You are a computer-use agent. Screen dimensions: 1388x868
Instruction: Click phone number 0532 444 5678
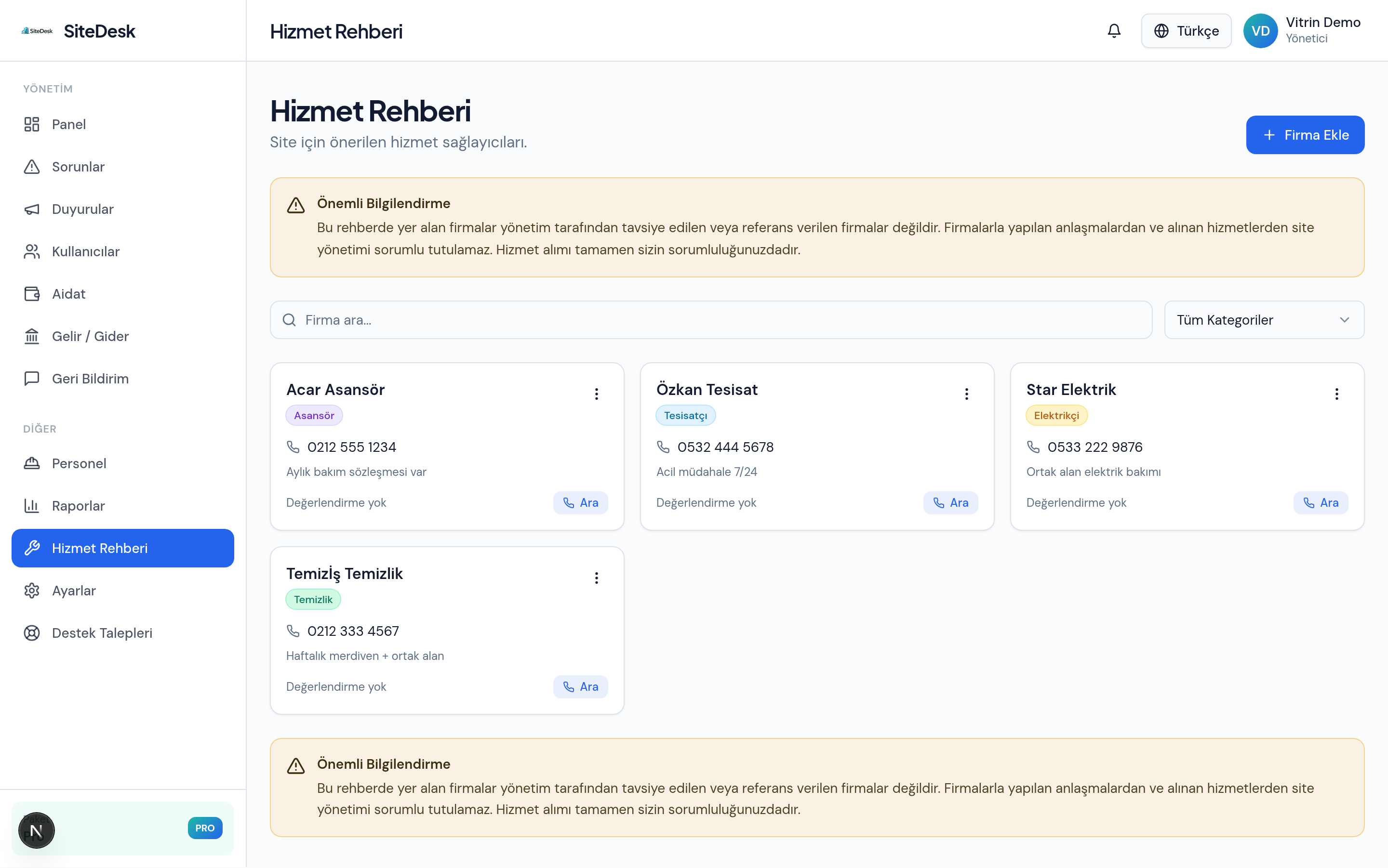725,447
